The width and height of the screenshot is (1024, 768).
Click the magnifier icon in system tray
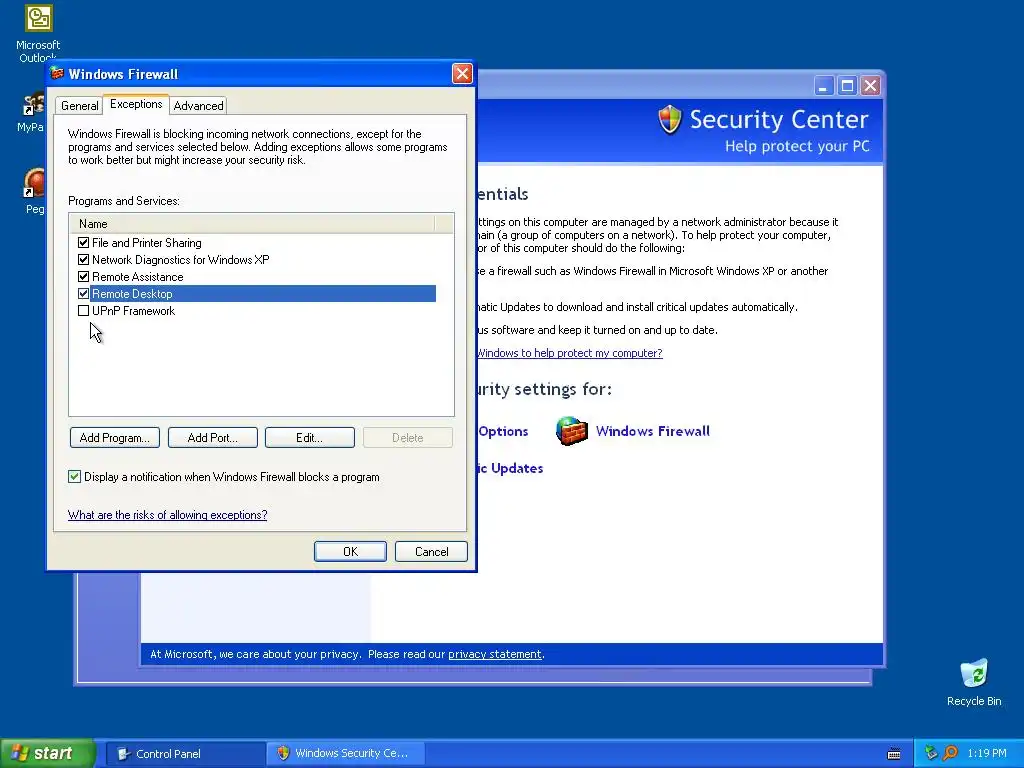(950, 753)
